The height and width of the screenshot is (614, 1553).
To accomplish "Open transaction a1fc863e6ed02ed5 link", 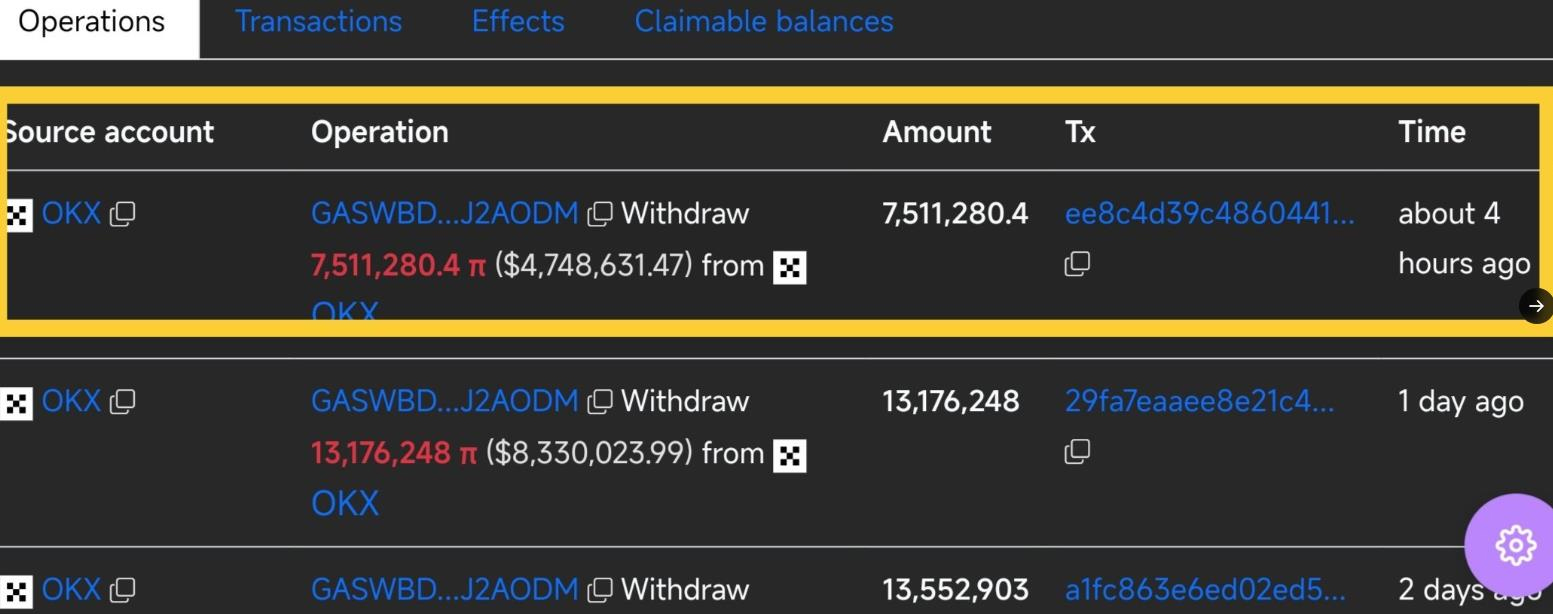I will click(x=1205, y=590).
